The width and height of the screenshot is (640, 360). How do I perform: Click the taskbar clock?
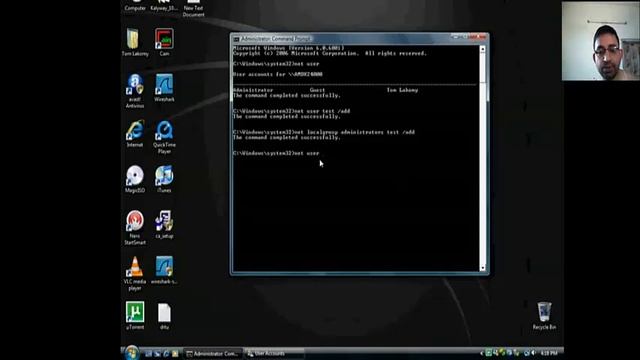click(549, 353)
